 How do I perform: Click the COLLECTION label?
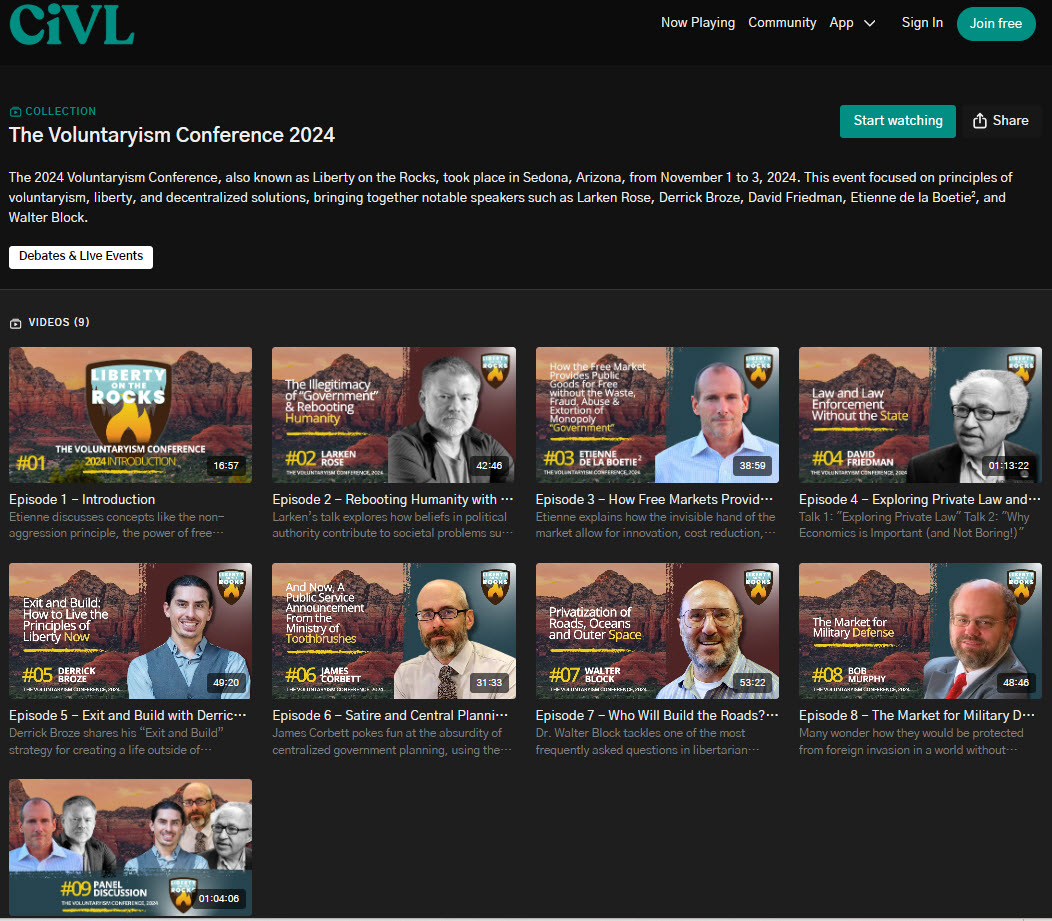[60, 111]
